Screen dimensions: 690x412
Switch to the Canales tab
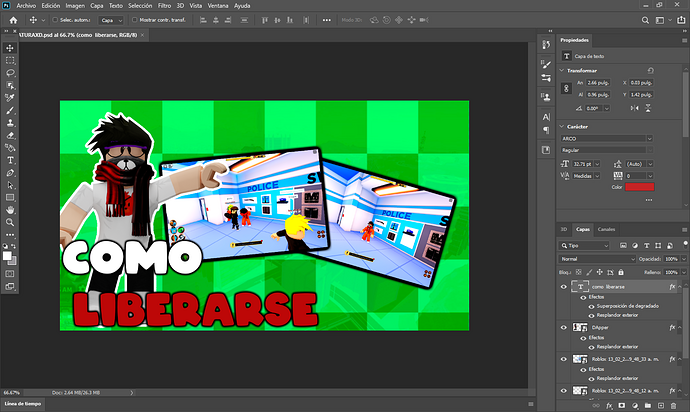click(x=606, y=229)
